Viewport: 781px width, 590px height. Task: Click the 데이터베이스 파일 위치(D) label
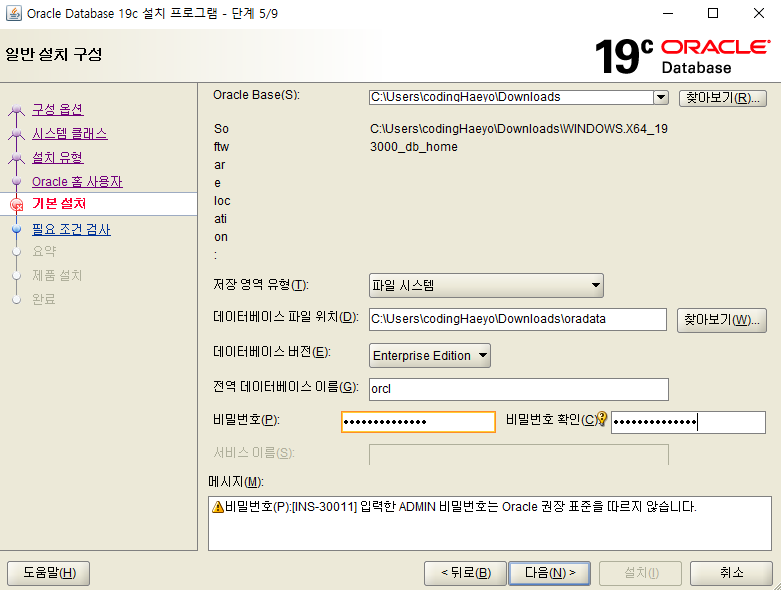pos(286,317)
